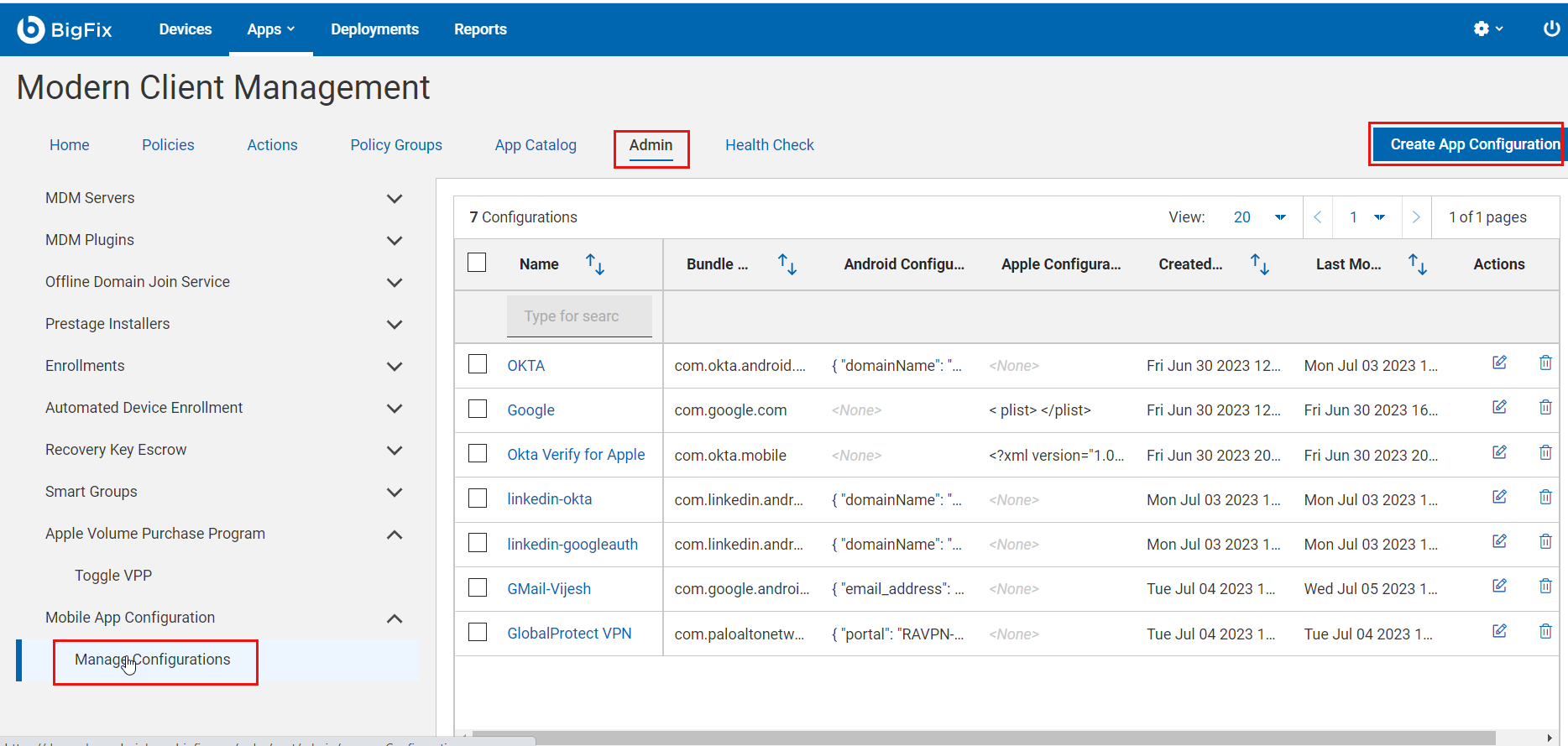Open the settings gear menu
The image size is (1568, 746).
1487,29
